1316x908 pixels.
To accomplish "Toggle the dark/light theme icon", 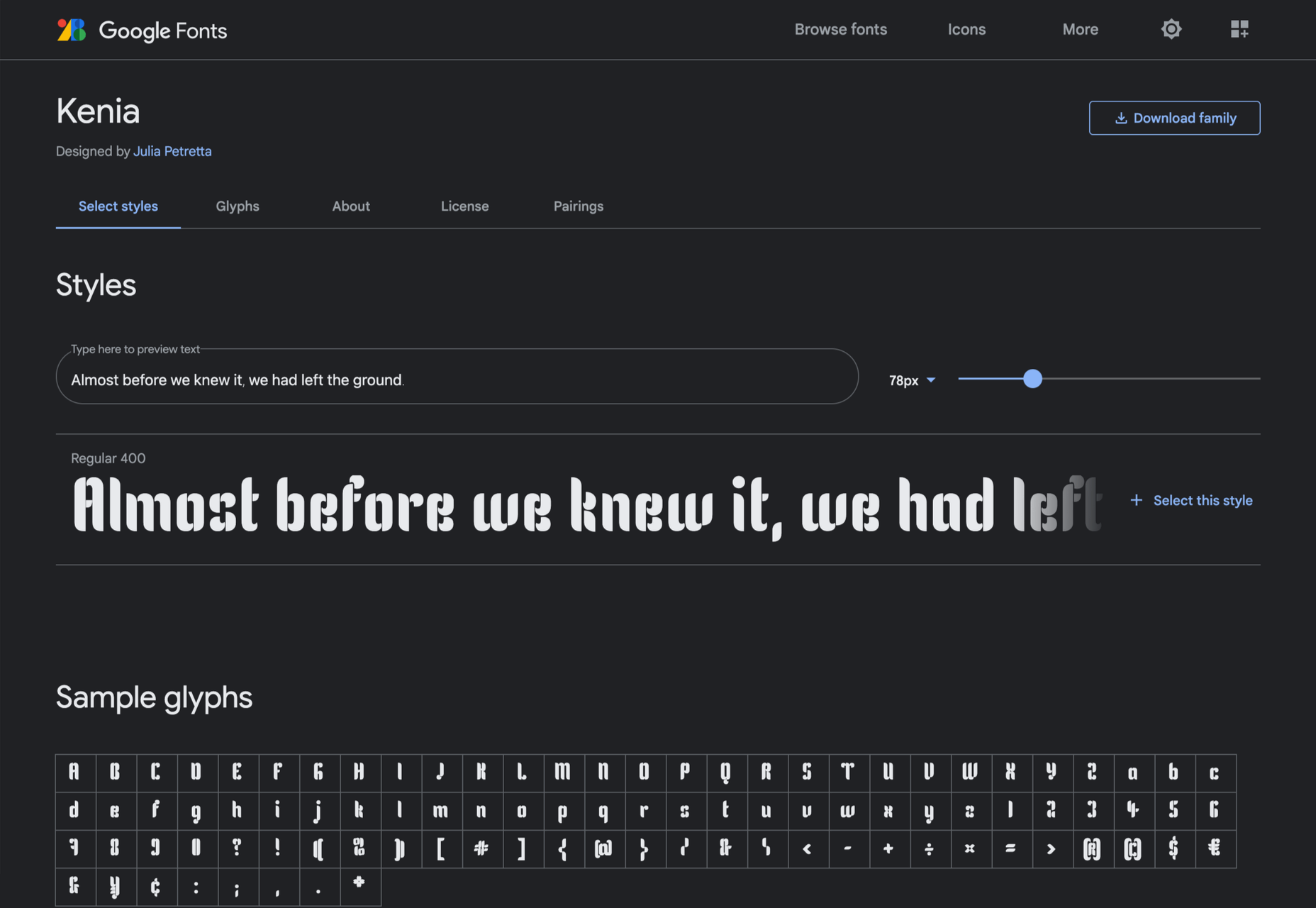I will (x=1171, y=29).
